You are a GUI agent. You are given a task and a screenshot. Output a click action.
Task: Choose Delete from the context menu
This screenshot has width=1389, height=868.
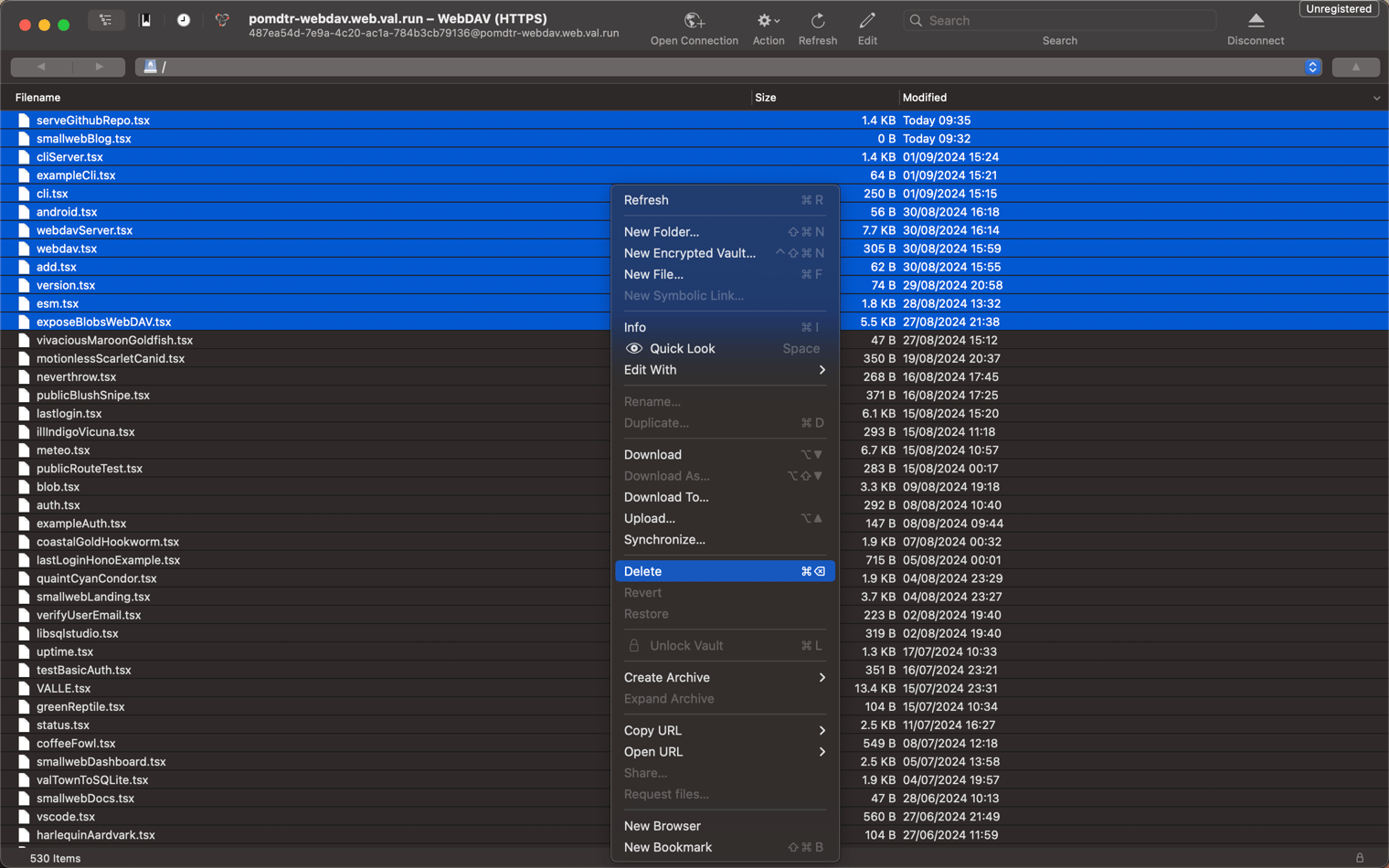tap(643, 571)
